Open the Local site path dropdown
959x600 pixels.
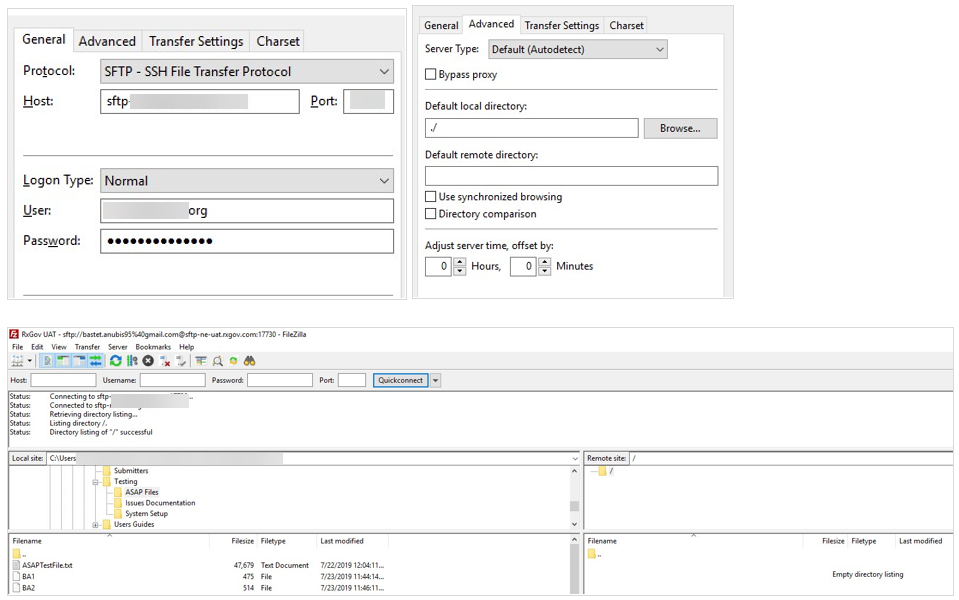click(574, 459)
